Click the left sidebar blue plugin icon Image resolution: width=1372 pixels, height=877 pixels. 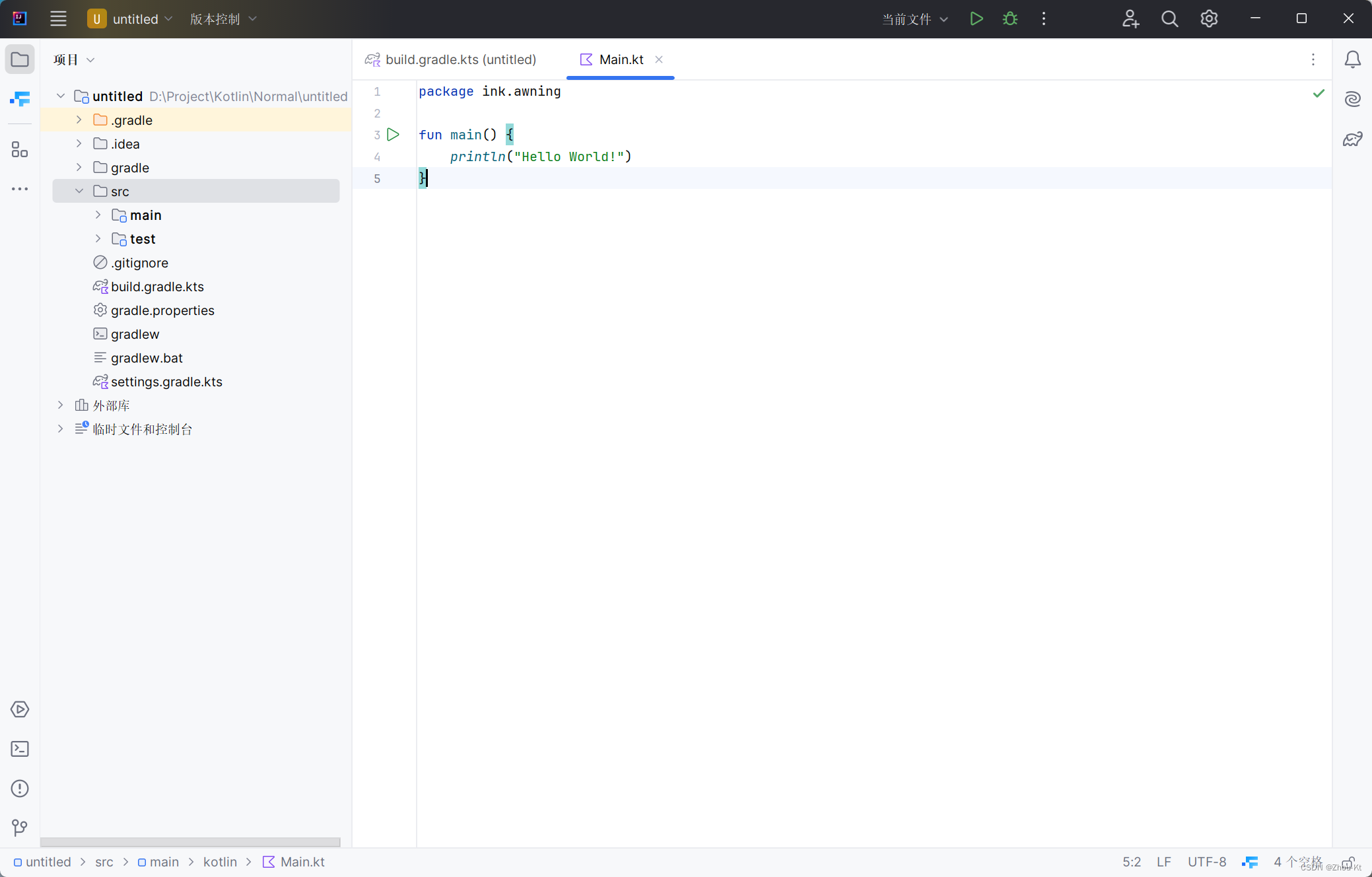[20, 99]
